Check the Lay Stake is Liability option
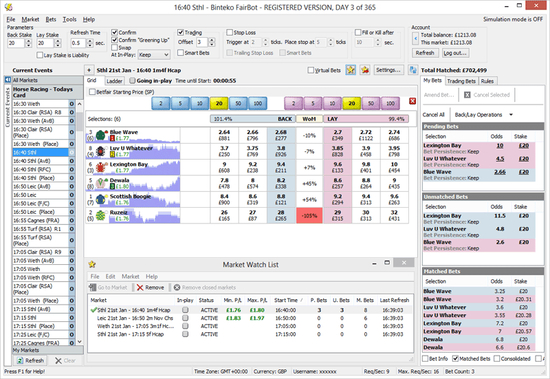The image size is (550, 379). point(40,55)
